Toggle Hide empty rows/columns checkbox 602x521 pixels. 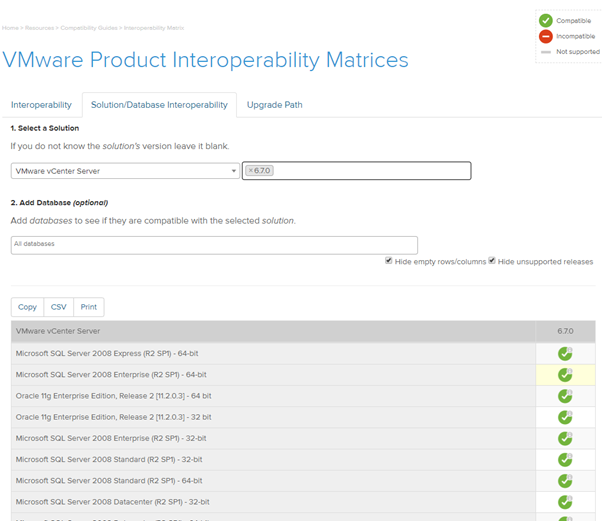point(389,261)
